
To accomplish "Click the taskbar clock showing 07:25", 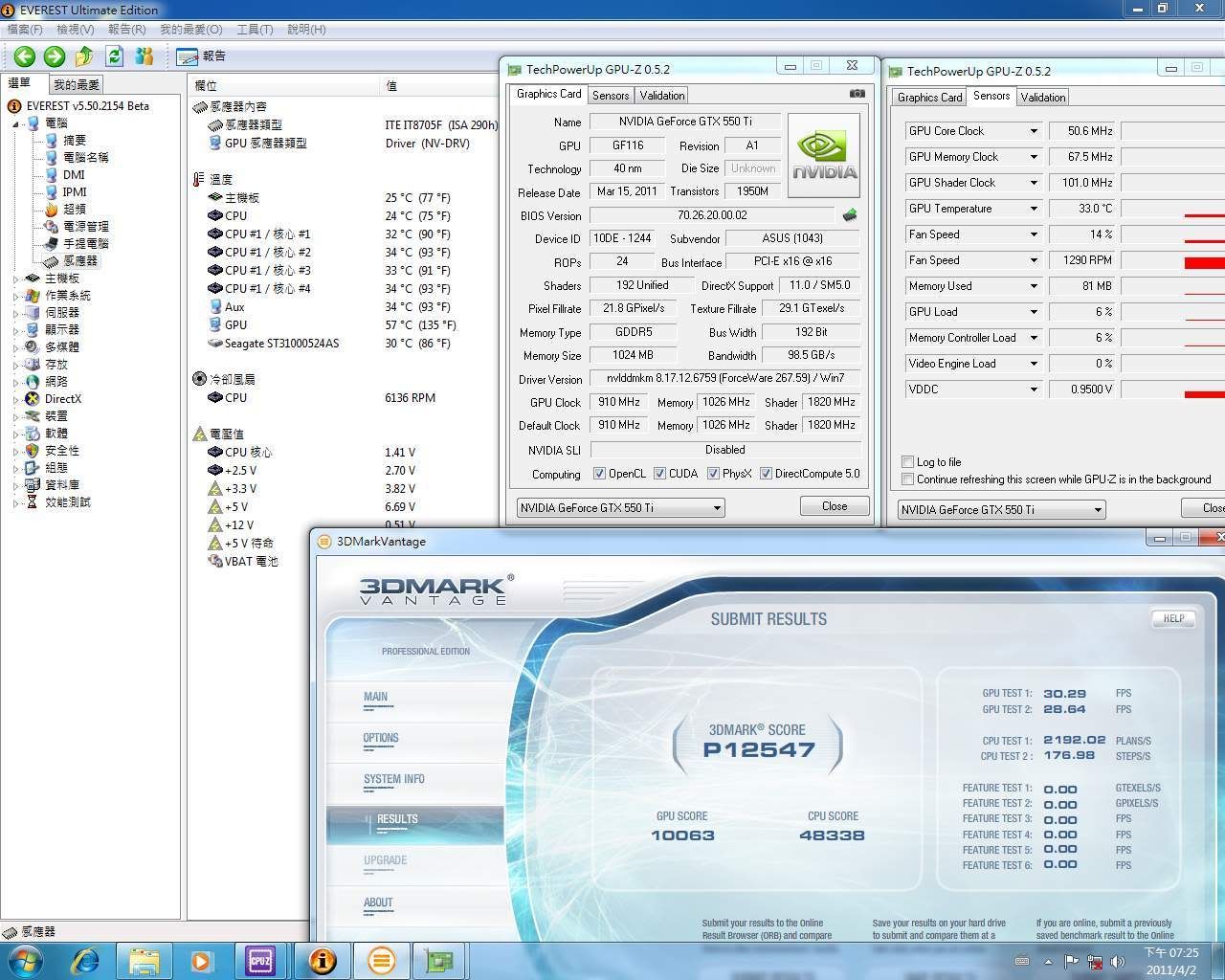I will 1171,961.
